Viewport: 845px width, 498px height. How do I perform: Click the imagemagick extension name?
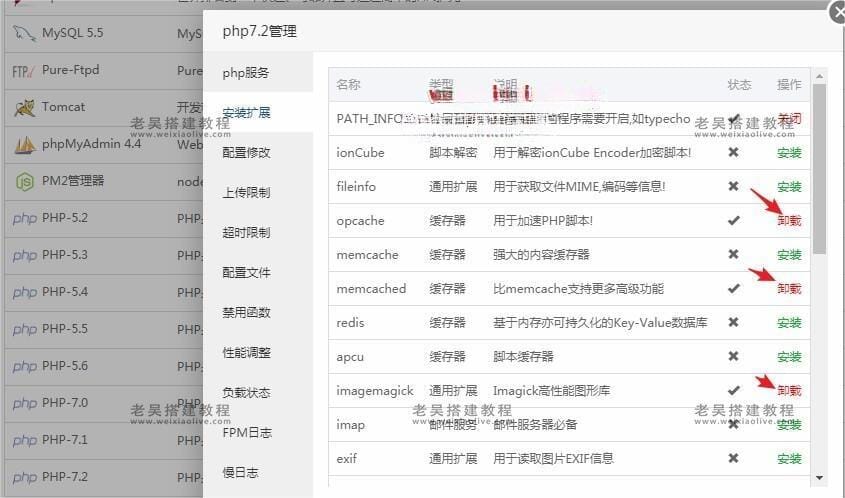pyautogui.click(x=375, y=391)
